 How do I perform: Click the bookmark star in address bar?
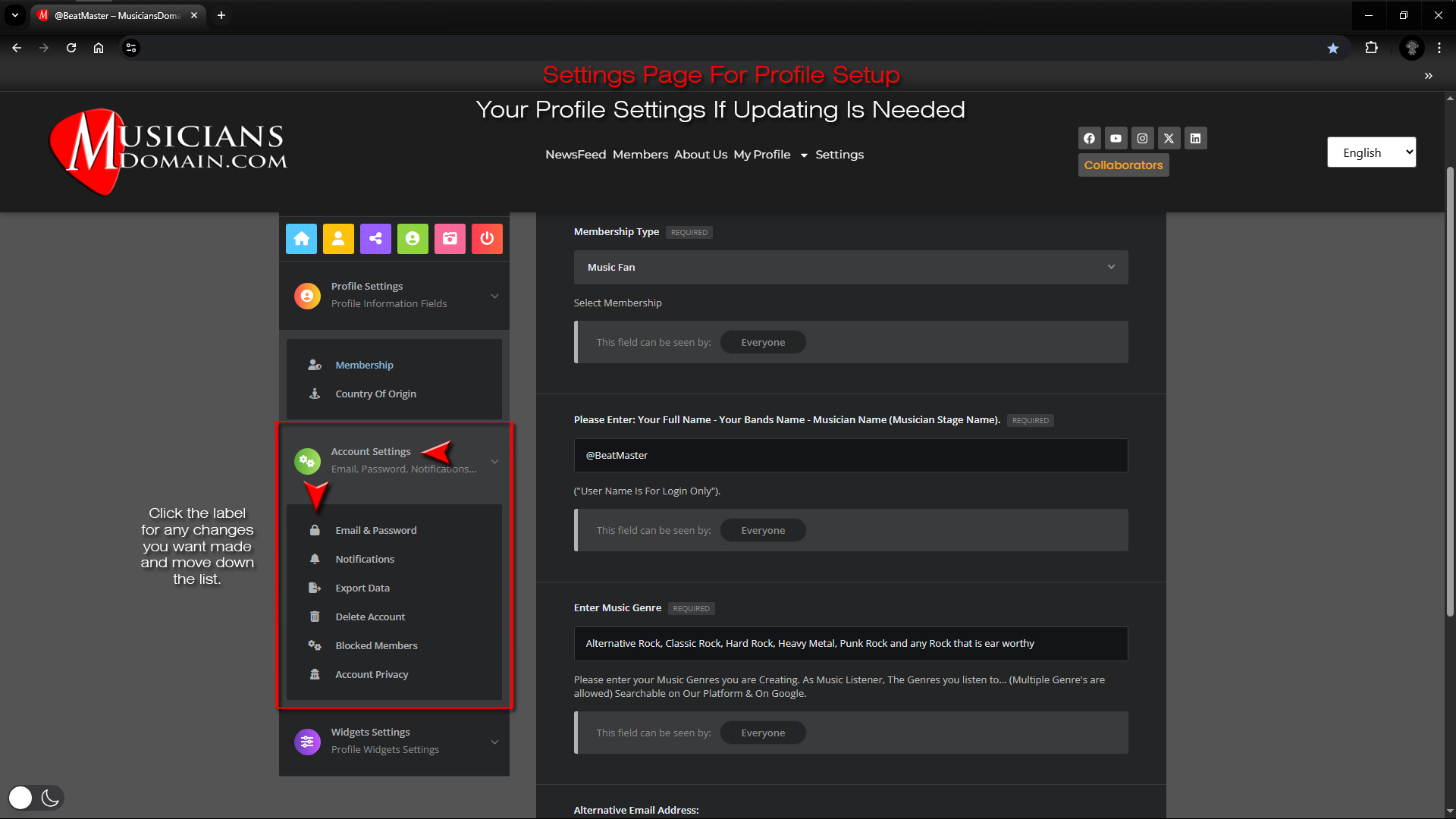[x=1333, y=48]
